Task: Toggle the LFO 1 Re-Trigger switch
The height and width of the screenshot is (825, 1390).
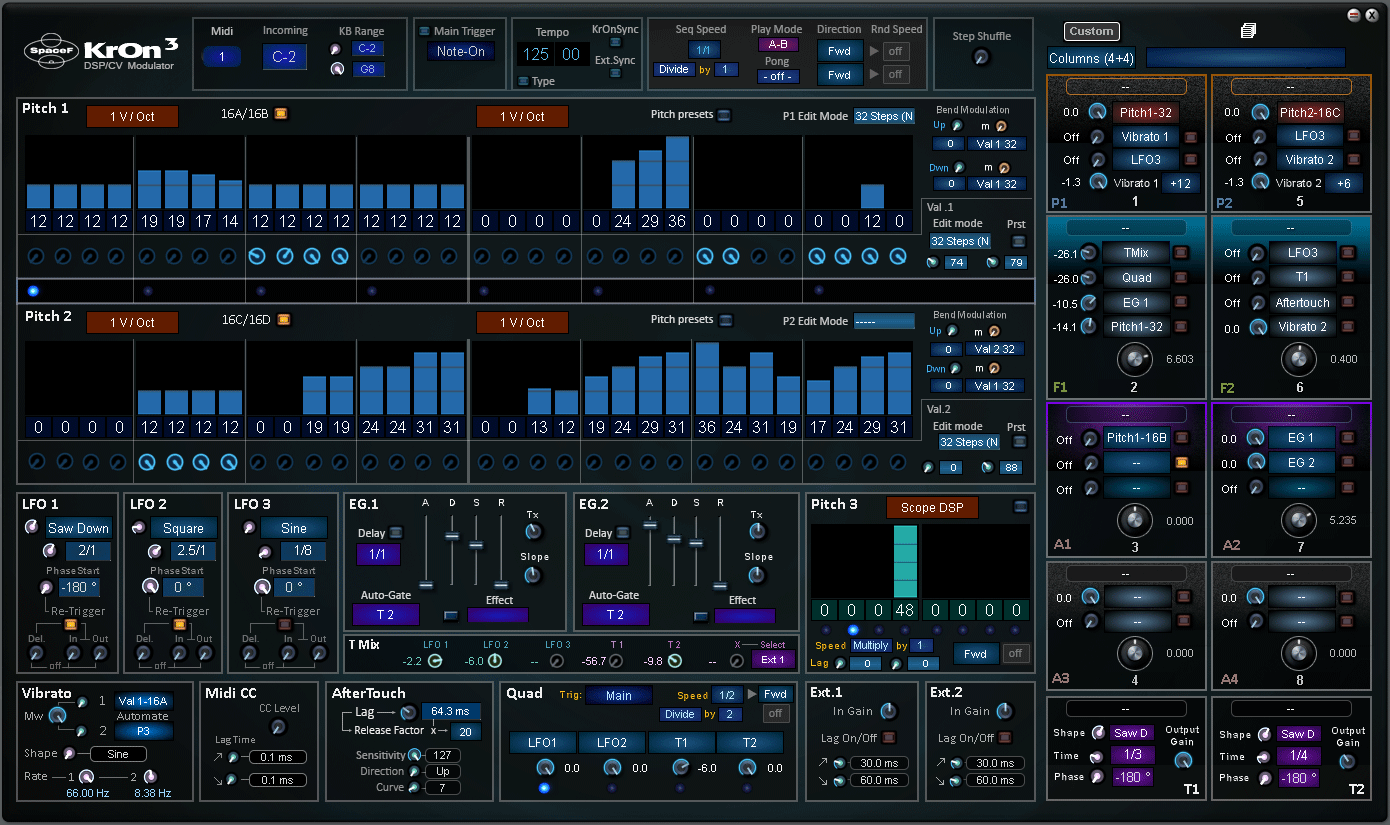Action: pos(70,625)
